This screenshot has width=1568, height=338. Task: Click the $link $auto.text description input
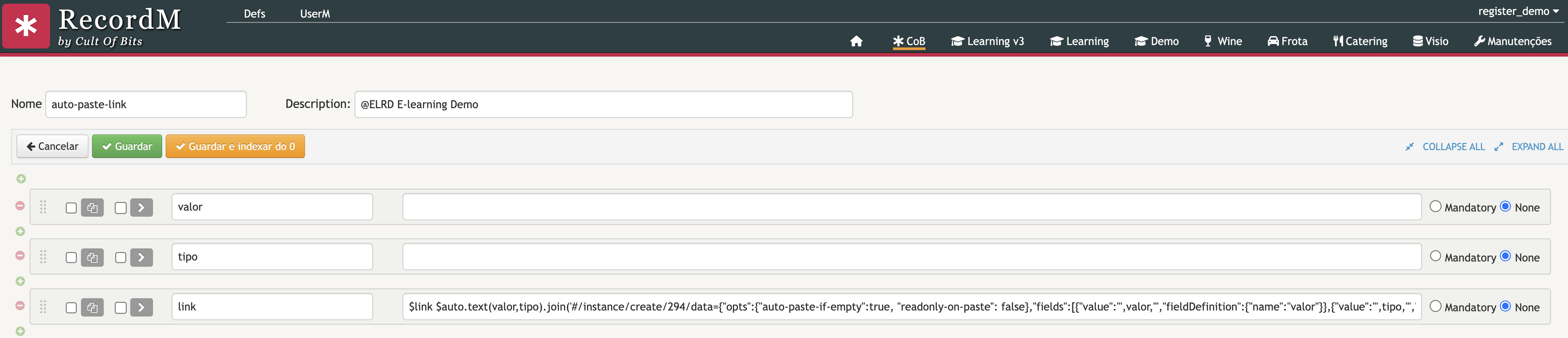coord(912,307)
